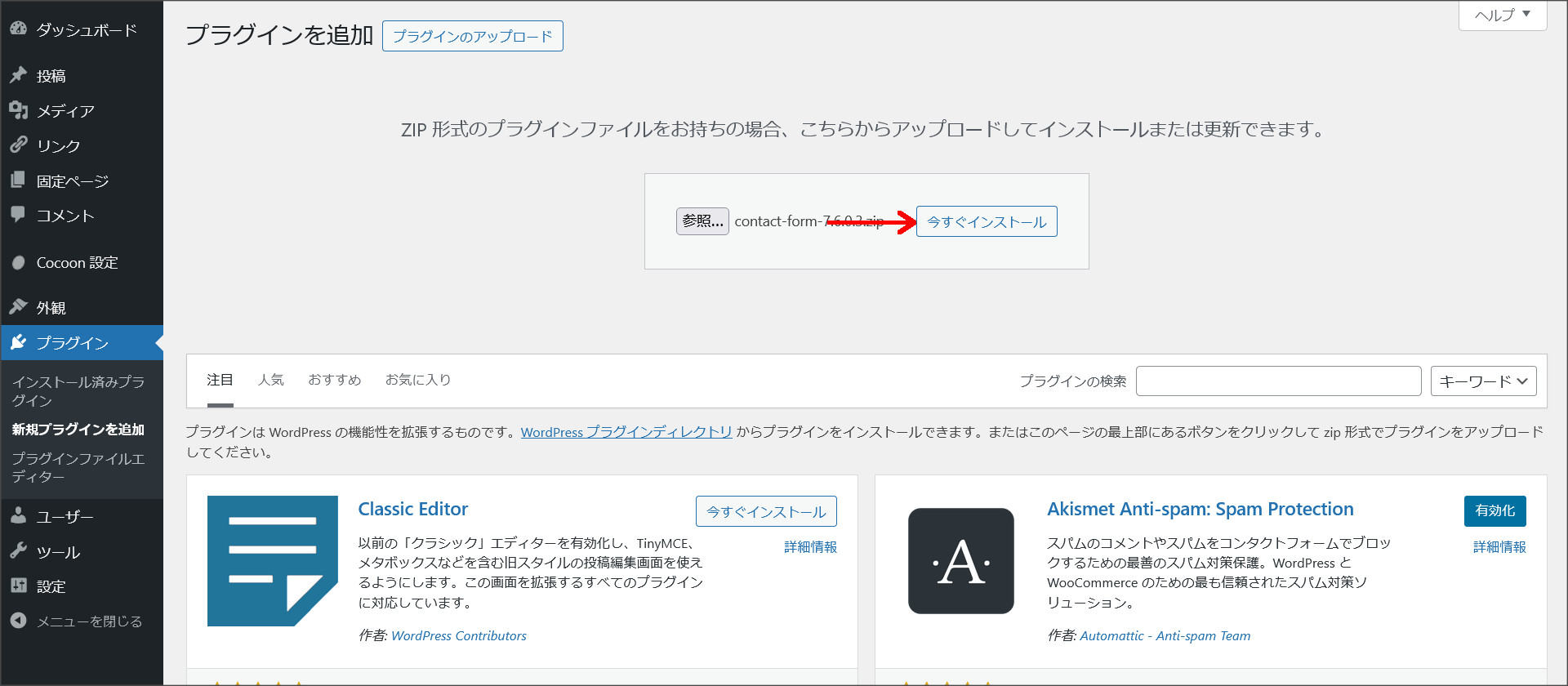
Task: Open Media via its sidebar icon
Action: [x=18, y=110]
